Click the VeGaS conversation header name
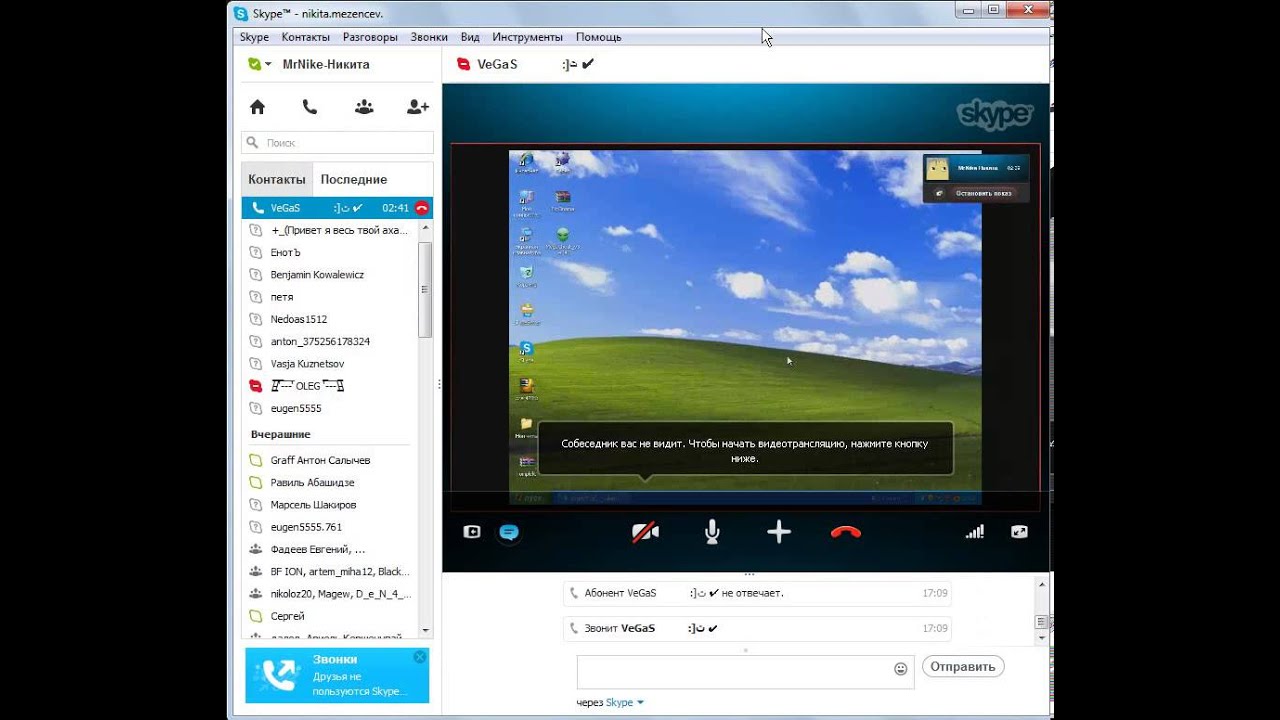The height and width of the screenshot is (720, 1280). 497,64
